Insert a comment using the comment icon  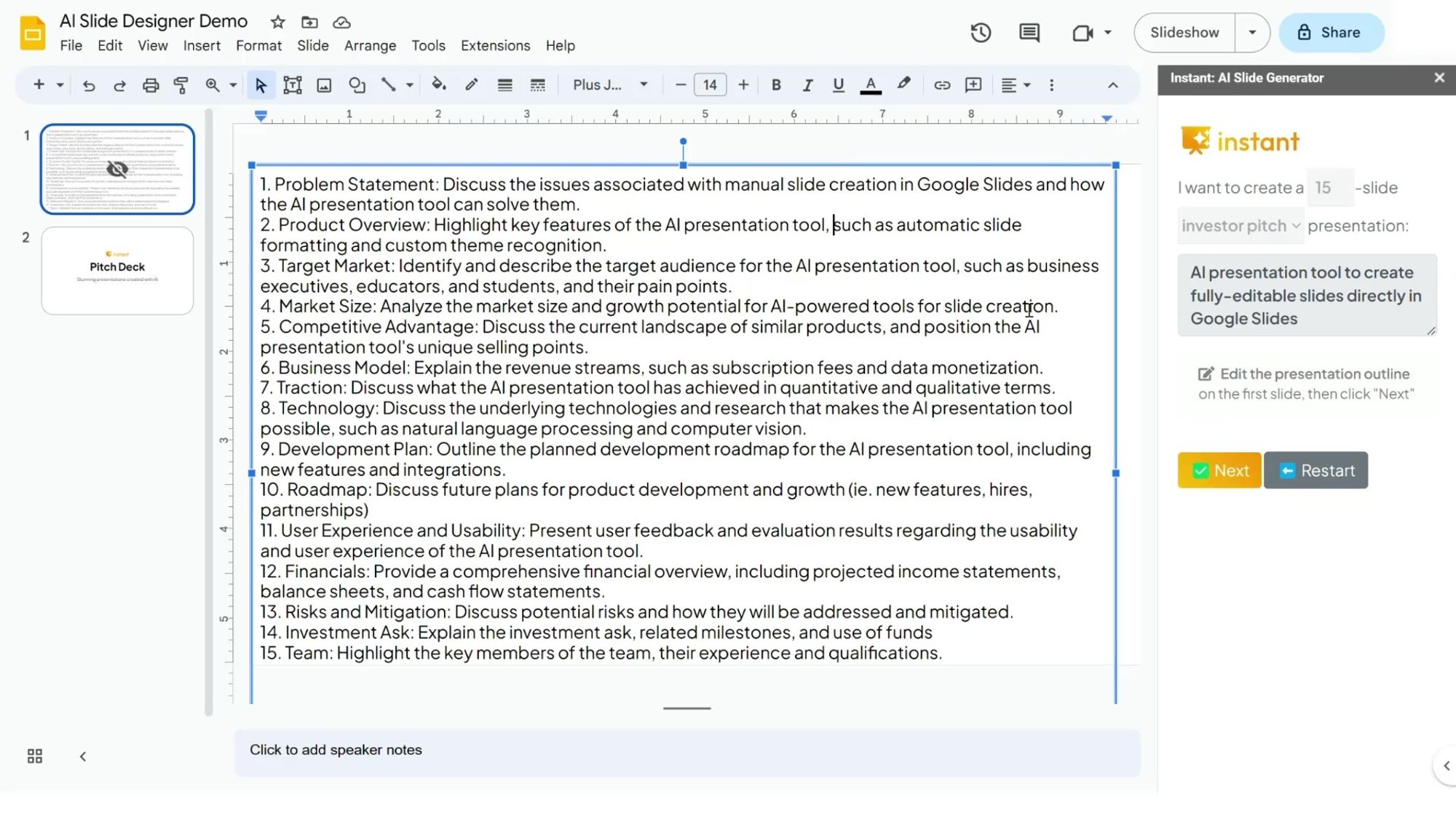coord(973,84)
